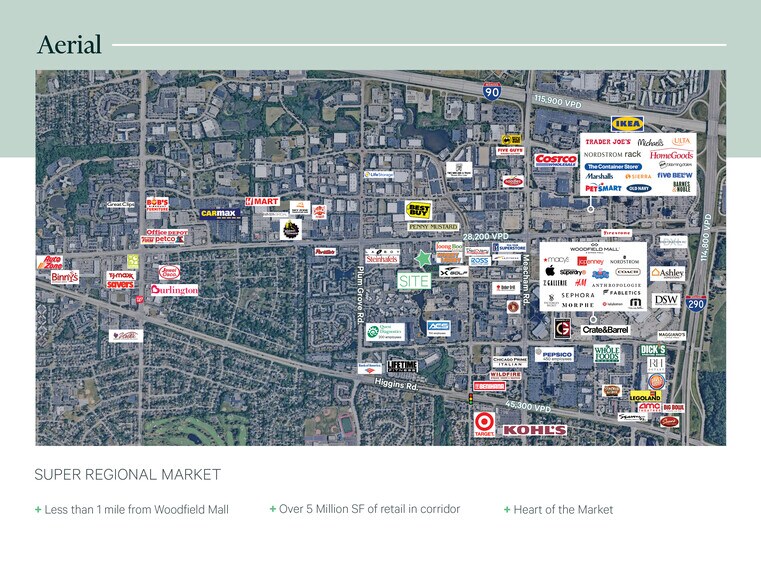The width and height of the screenshot is (761, 588).
Task: Select the Kohl's logo near Higgins Rd
Action: tap(535, 430)
